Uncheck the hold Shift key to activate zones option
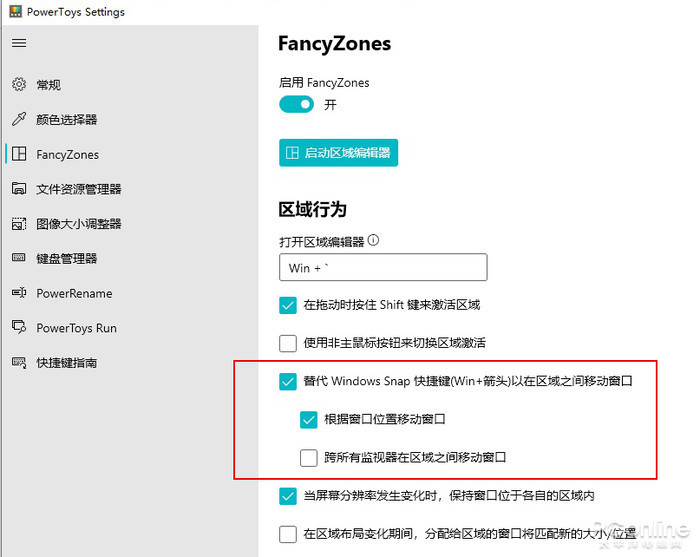Viewport: 700px width, 557px height. (288, 305)
